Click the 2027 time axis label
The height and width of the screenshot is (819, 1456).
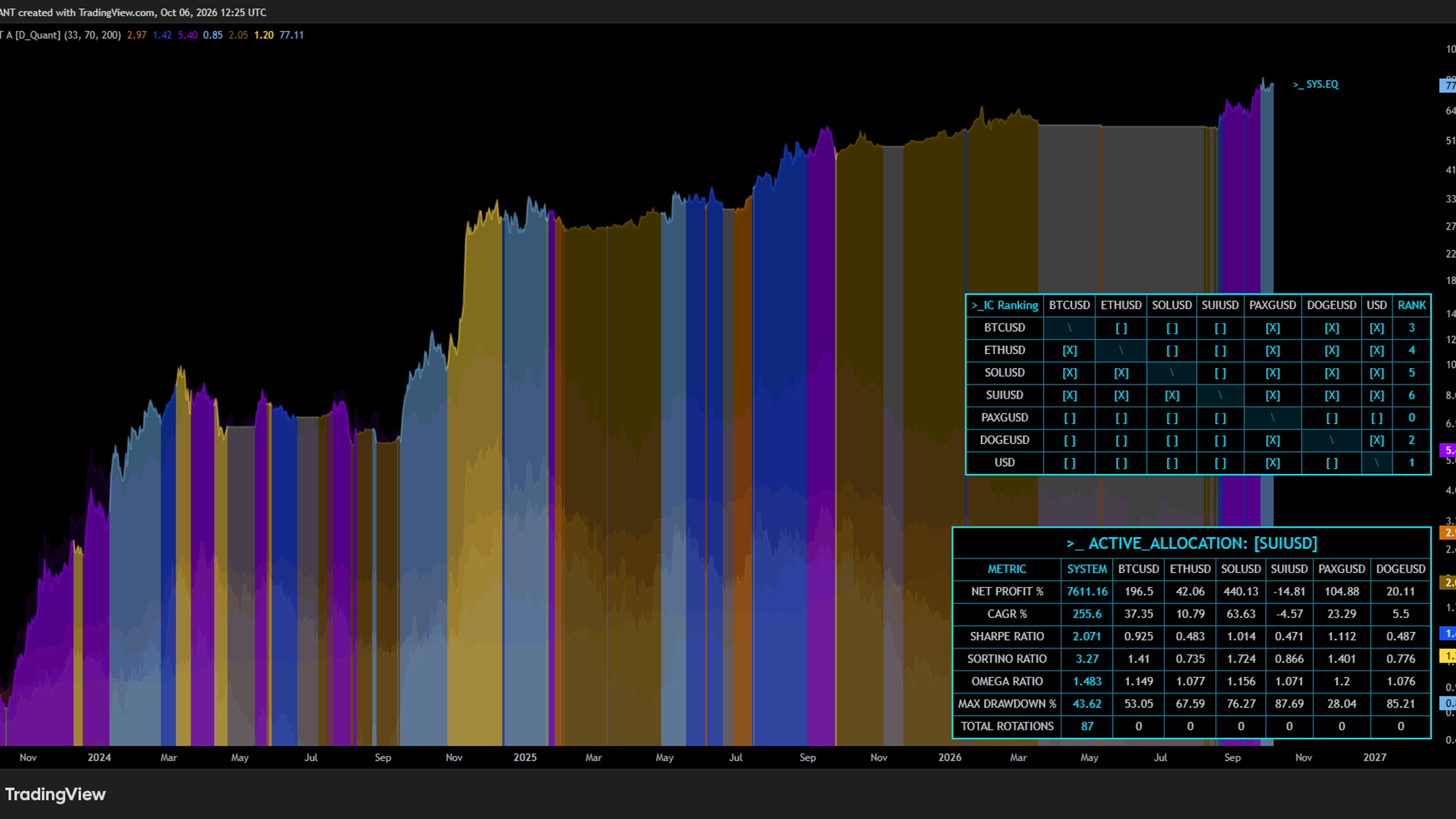pos(1374,758)
